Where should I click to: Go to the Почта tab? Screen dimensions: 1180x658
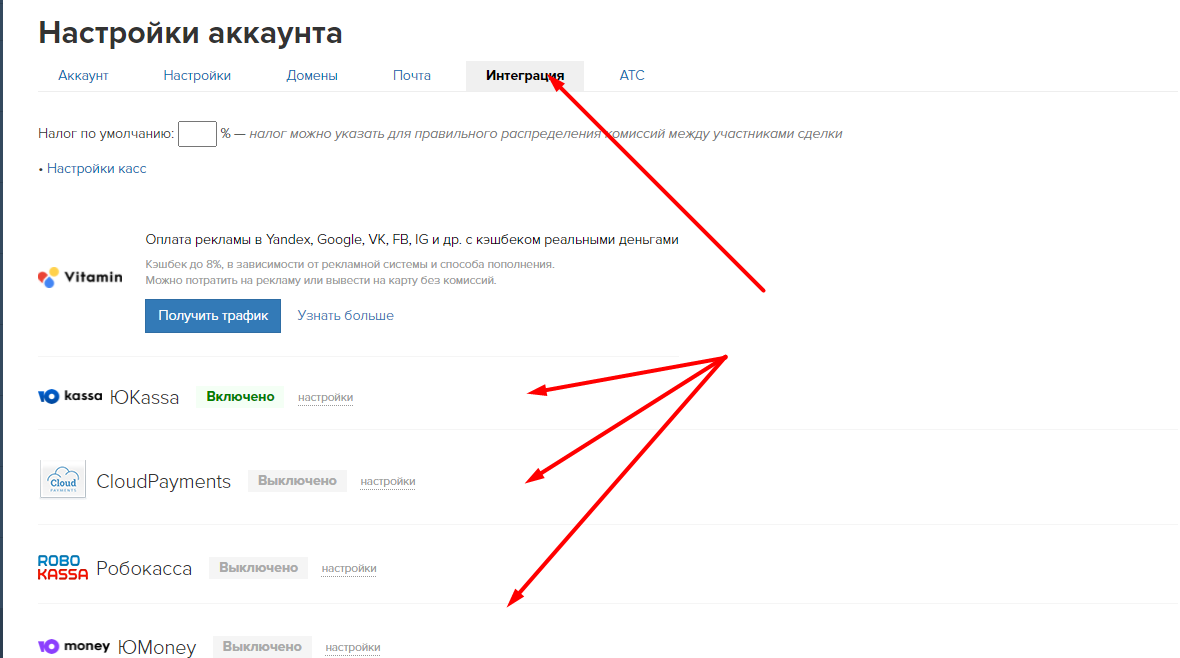tap(412, 75)
